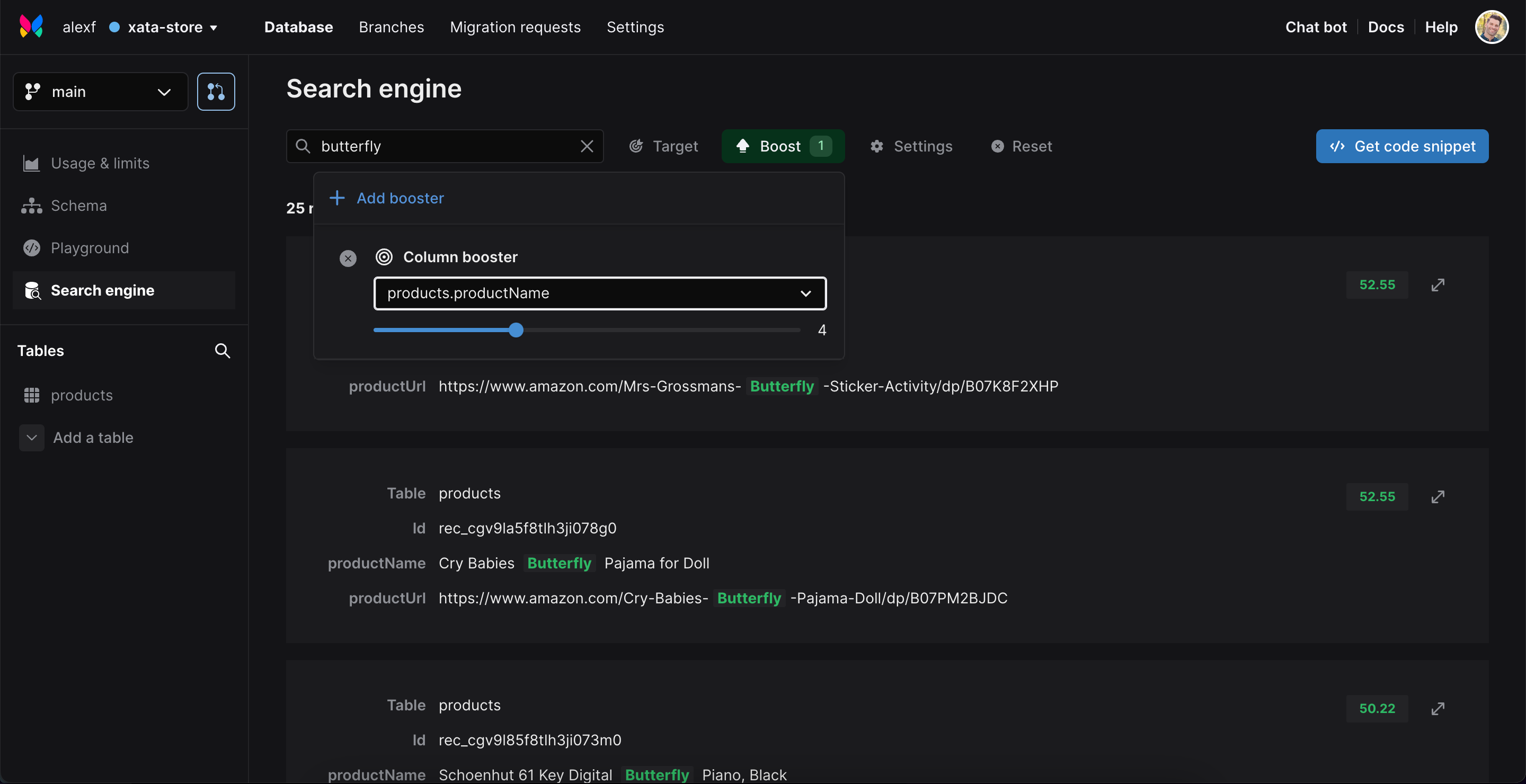Open the Docs link

(x=1386, y=27)
